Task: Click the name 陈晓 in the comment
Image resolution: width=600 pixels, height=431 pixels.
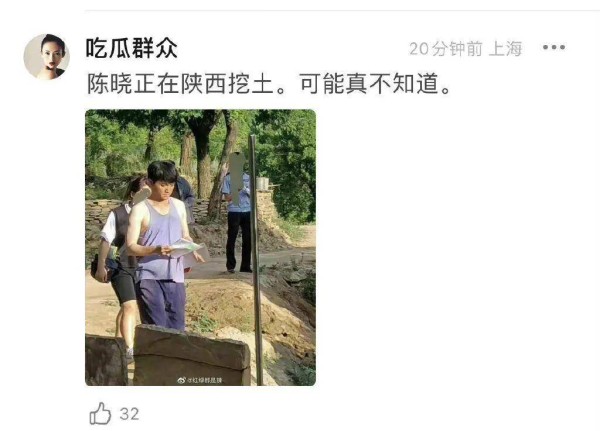Action: click(x=110, y=83)
